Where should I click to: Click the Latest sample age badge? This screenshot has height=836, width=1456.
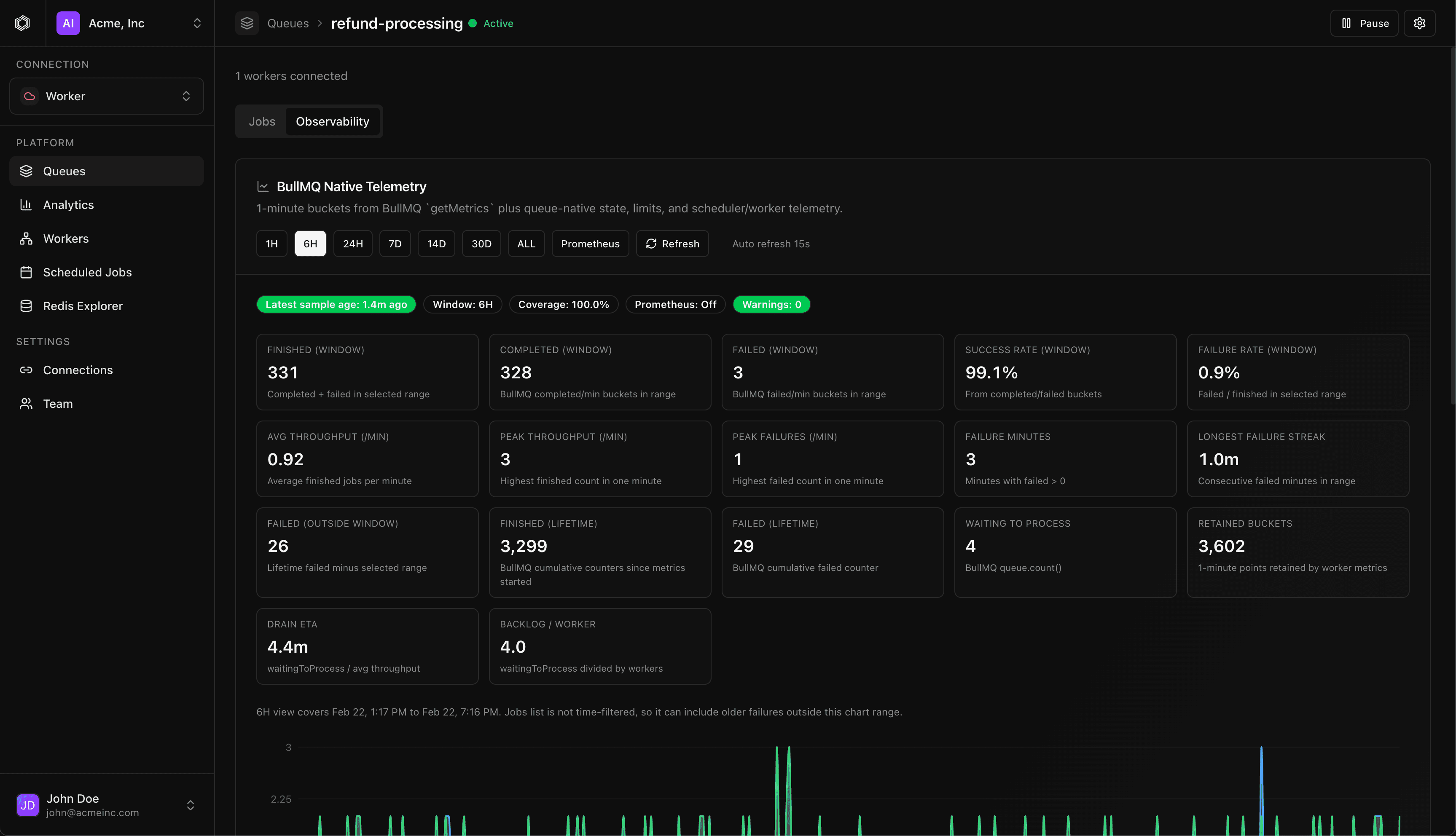(336, 304)
